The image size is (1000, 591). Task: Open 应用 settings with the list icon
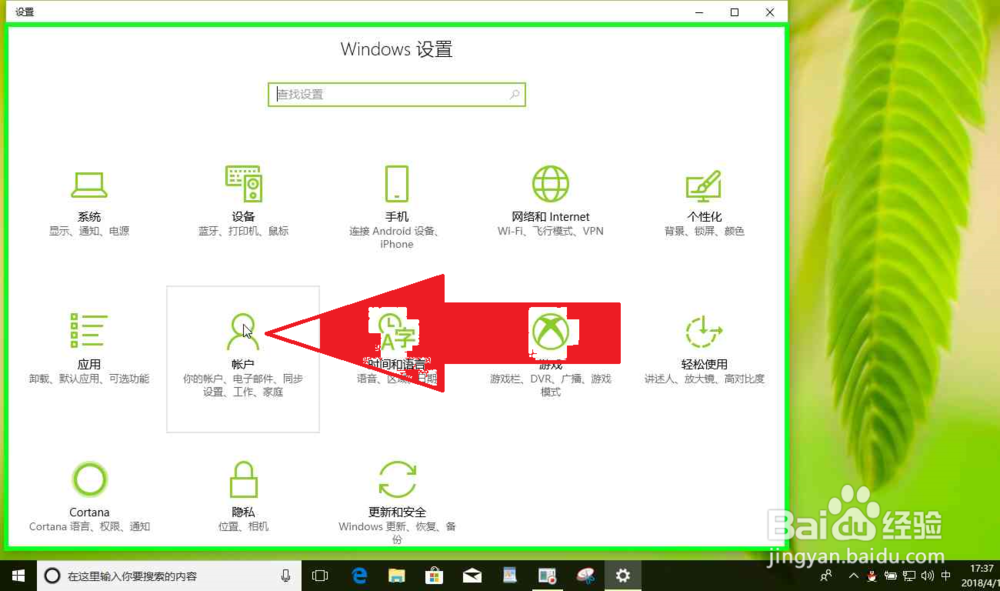[89, 340]
